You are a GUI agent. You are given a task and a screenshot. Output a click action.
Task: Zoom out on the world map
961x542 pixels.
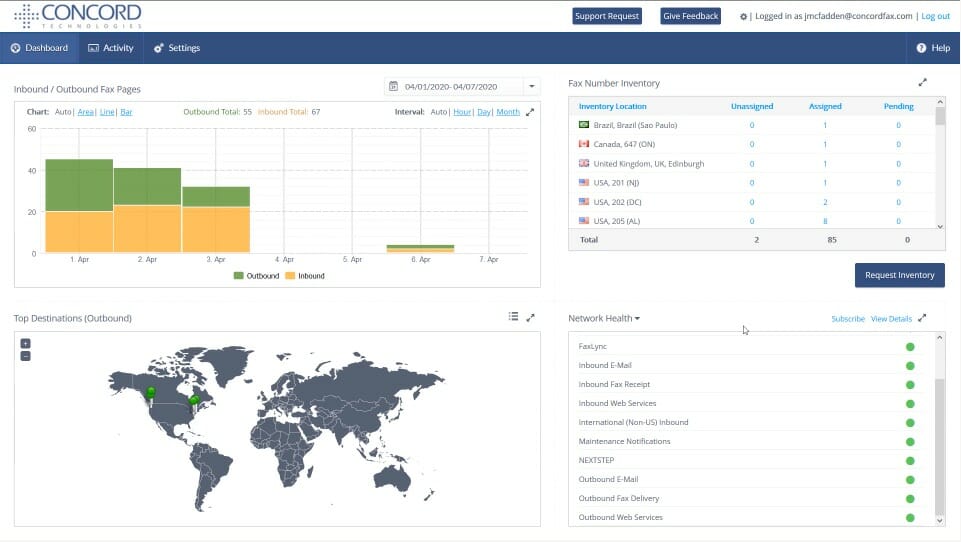point(25,356)
